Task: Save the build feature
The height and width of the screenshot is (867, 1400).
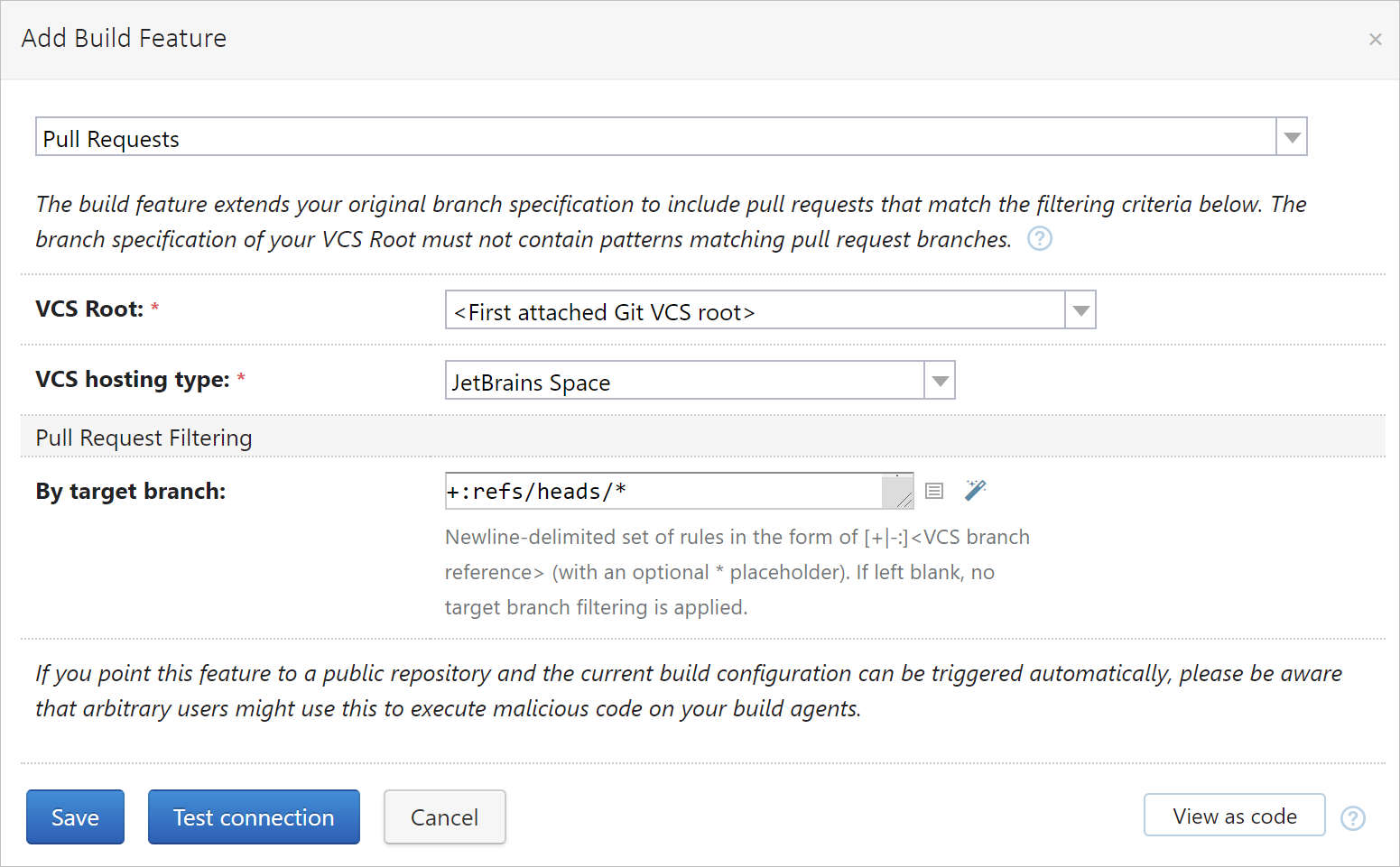Action: pos(75,817)
